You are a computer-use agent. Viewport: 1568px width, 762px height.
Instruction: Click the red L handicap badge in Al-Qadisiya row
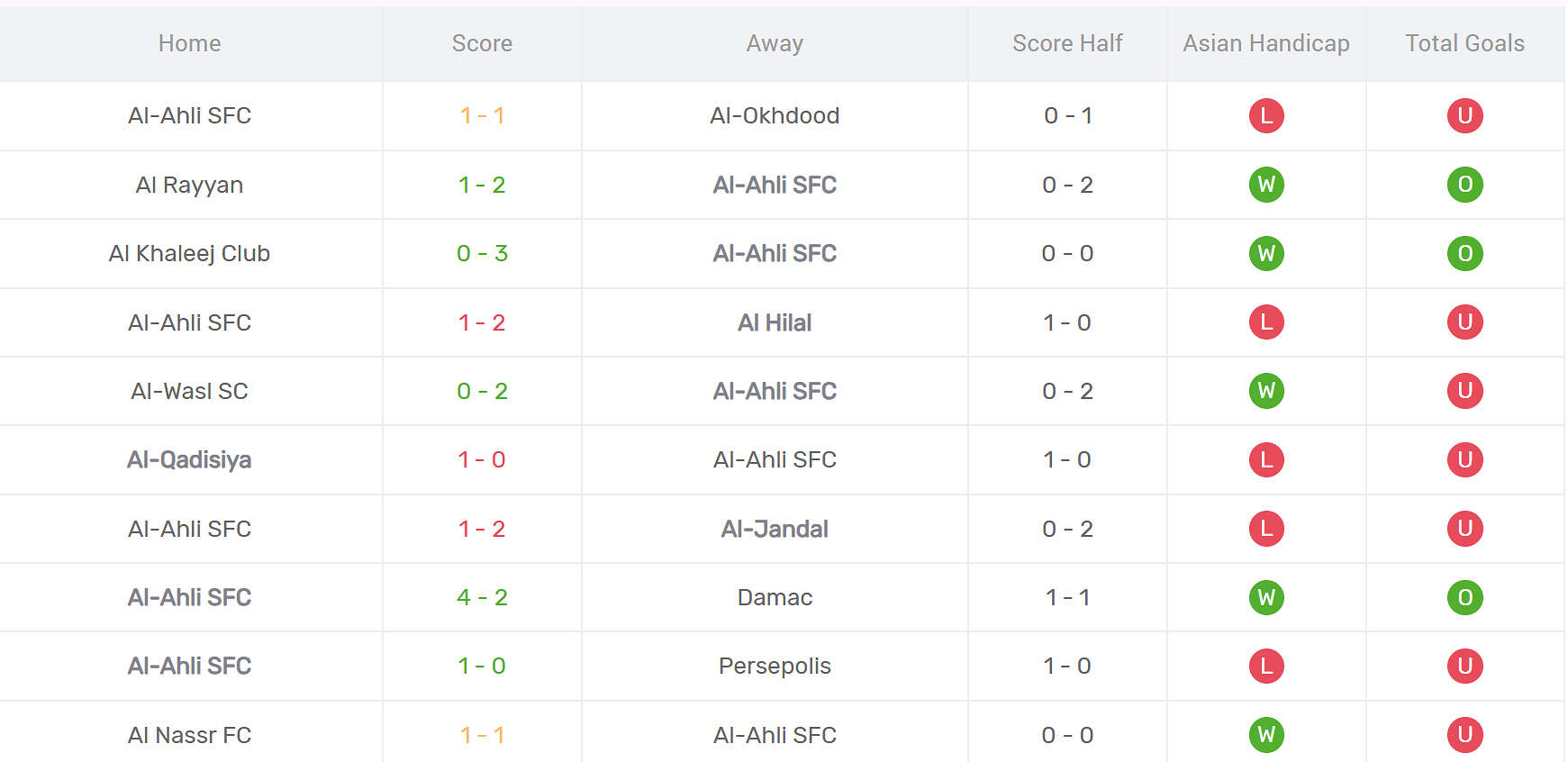1266,459
